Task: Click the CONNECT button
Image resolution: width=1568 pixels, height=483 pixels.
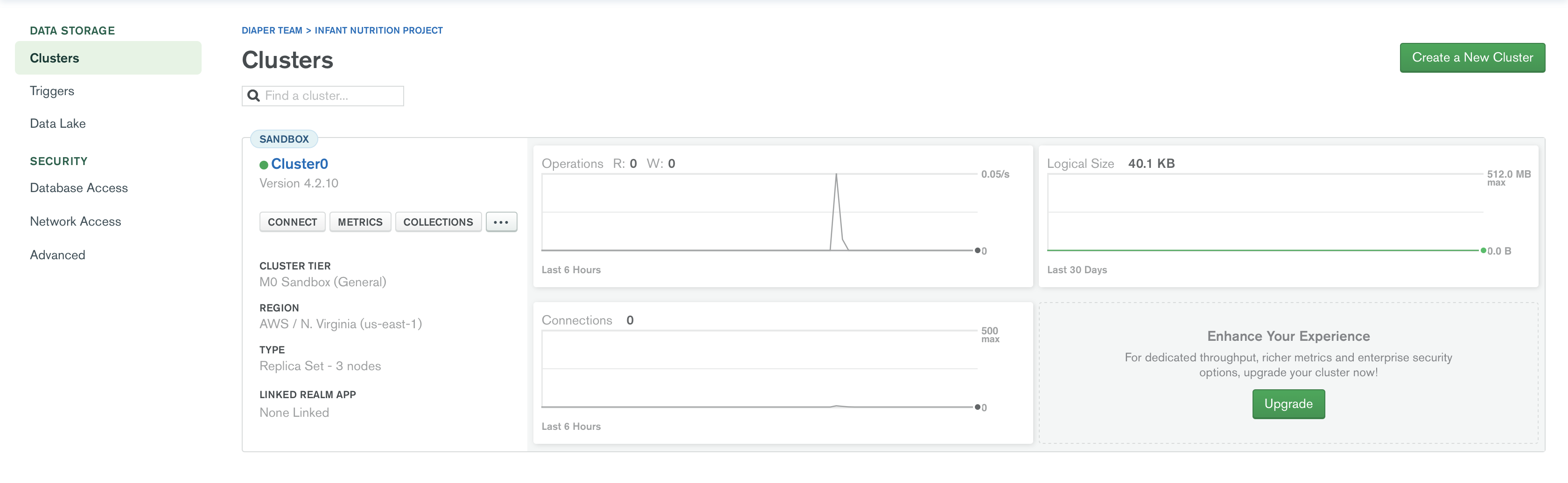Action: [292, 222]
